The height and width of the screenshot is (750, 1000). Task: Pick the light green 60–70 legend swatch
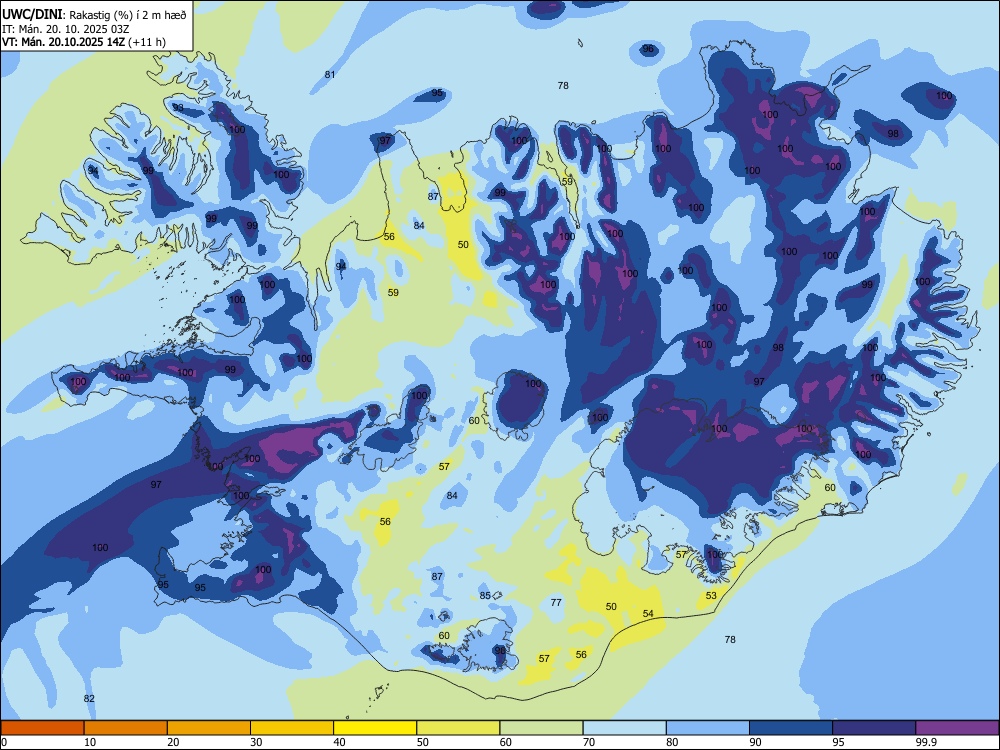click(541, 728)
